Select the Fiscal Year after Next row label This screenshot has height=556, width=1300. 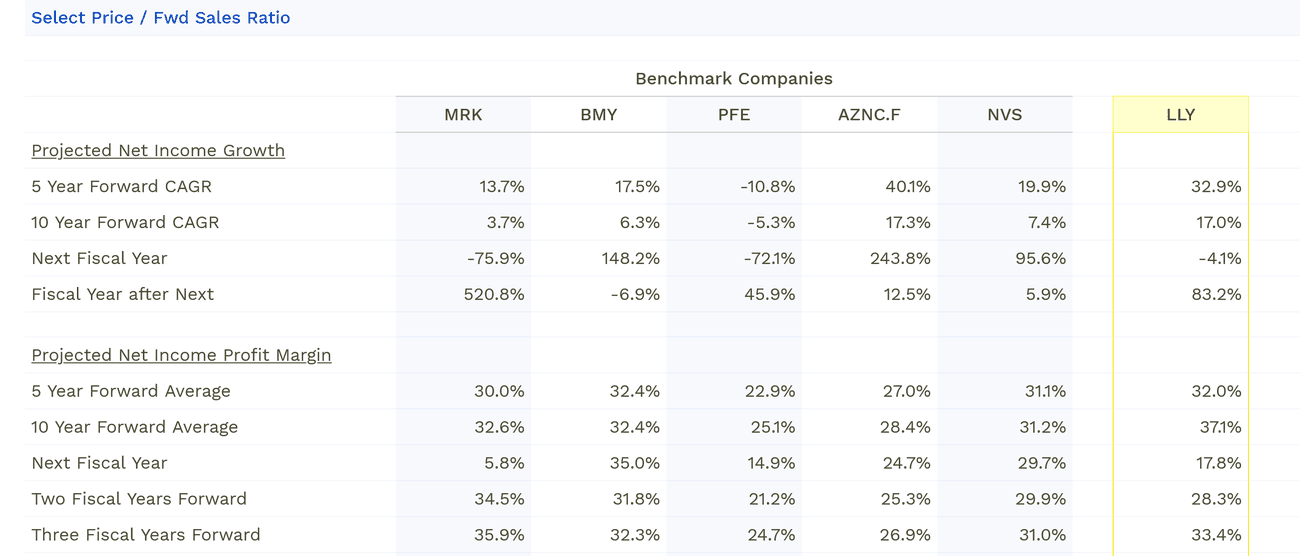tap(122, 294)
